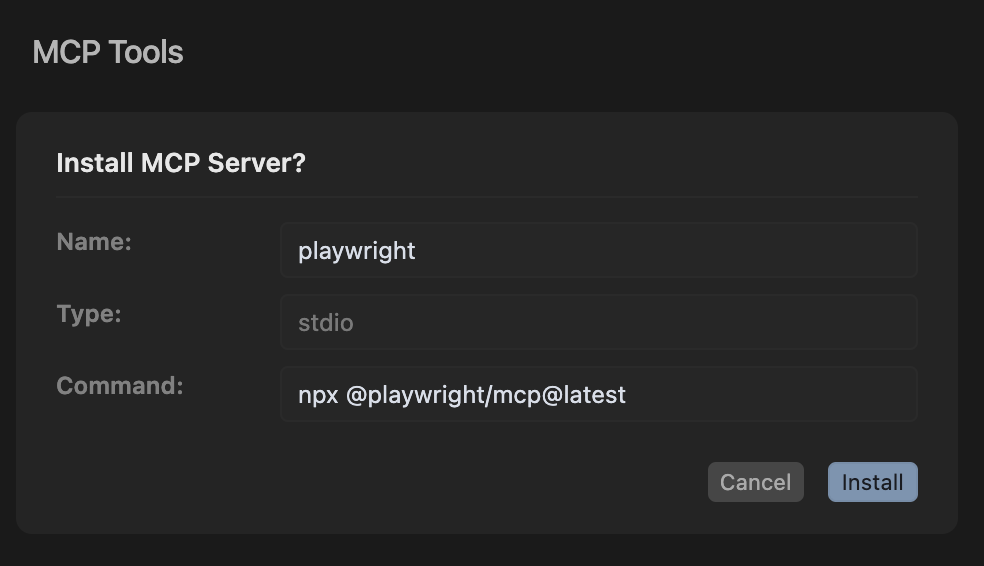Screen dimensions: 984x566
Task: Select the disabled Type field
Action: (x=598, y=322)
